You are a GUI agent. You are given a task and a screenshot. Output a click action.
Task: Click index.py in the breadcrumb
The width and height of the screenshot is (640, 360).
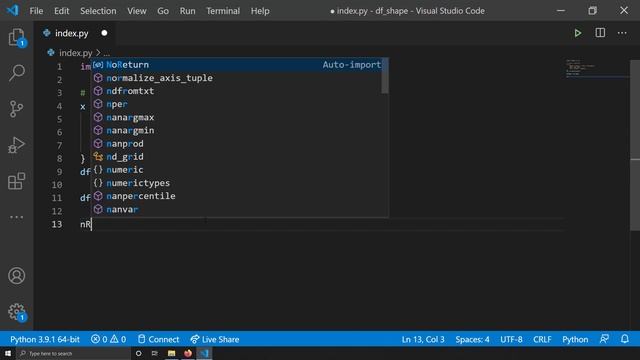[x=76, y=53]
